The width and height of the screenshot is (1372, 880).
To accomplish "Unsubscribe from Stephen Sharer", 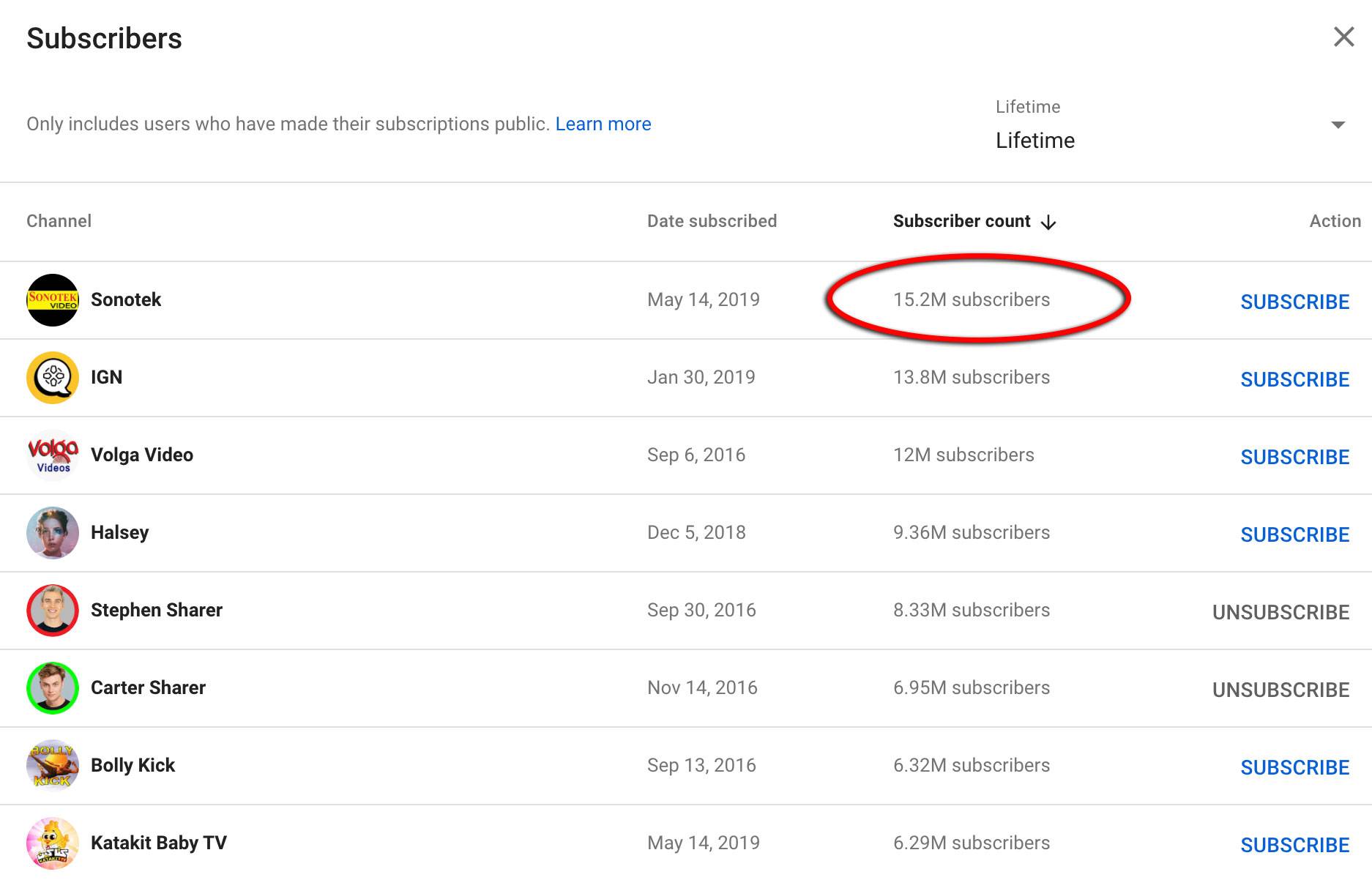I will point(1280,612).
